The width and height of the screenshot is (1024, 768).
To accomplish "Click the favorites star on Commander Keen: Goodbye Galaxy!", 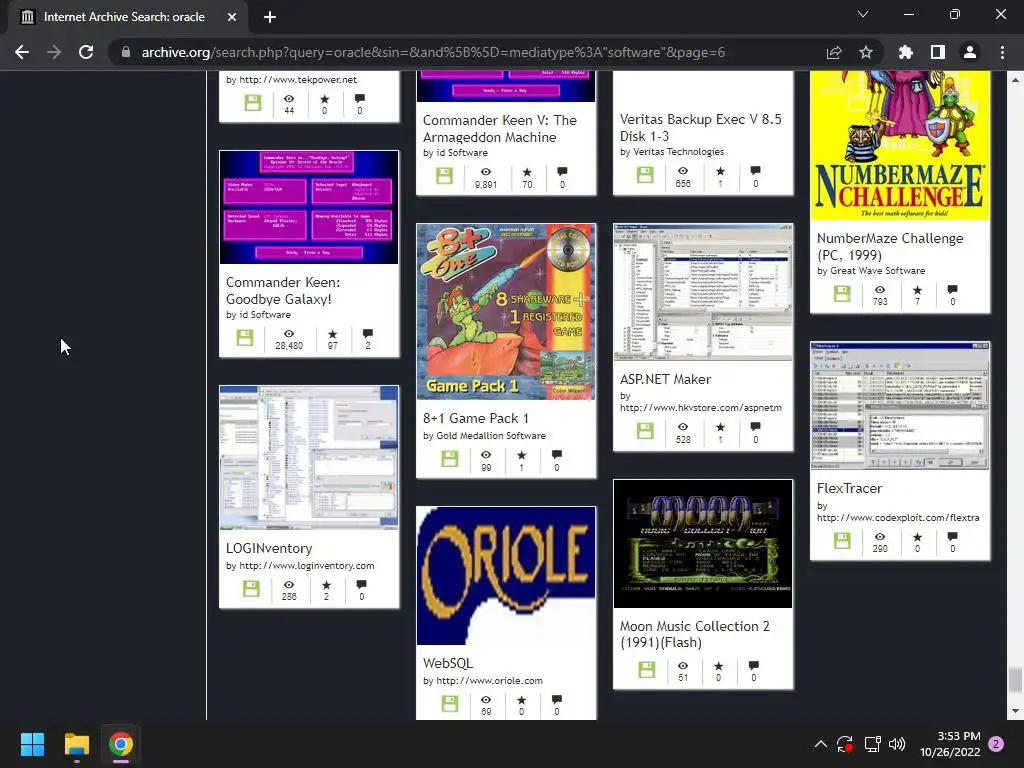I will (x=332, y=334).
